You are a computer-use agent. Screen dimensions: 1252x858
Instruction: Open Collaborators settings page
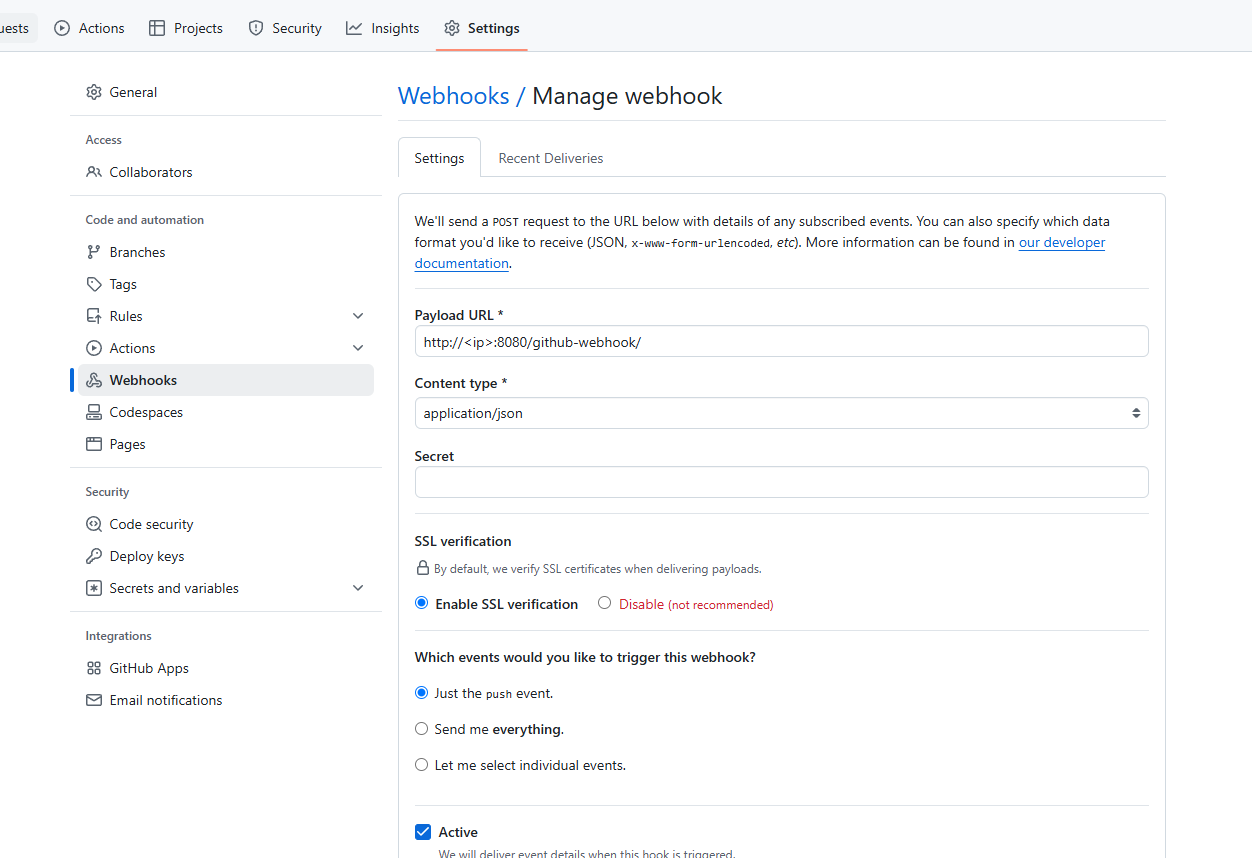[226, 172]
